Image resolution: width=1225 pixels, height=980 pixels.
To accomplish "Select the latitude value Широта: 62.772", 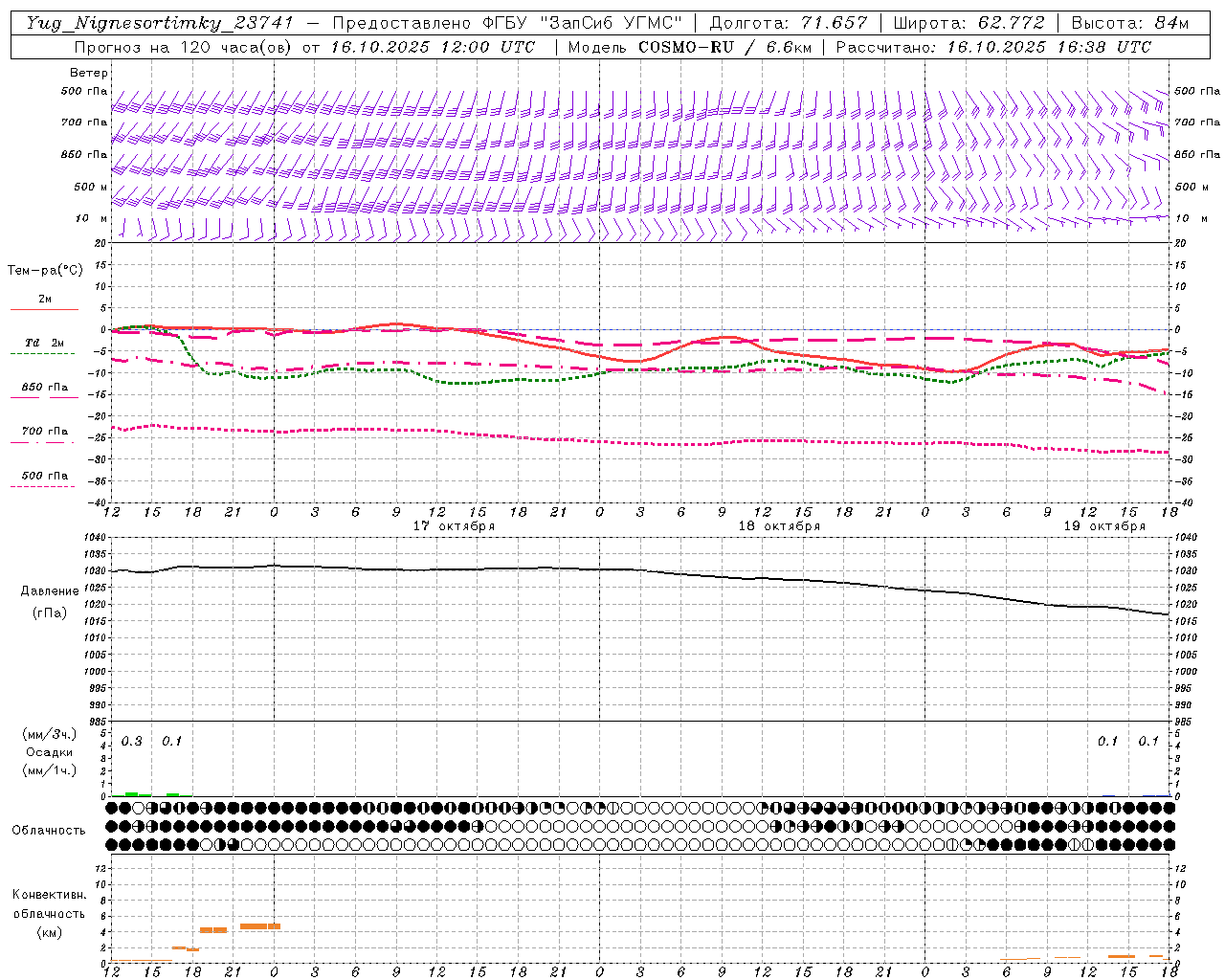I will (x=969, y=23).
